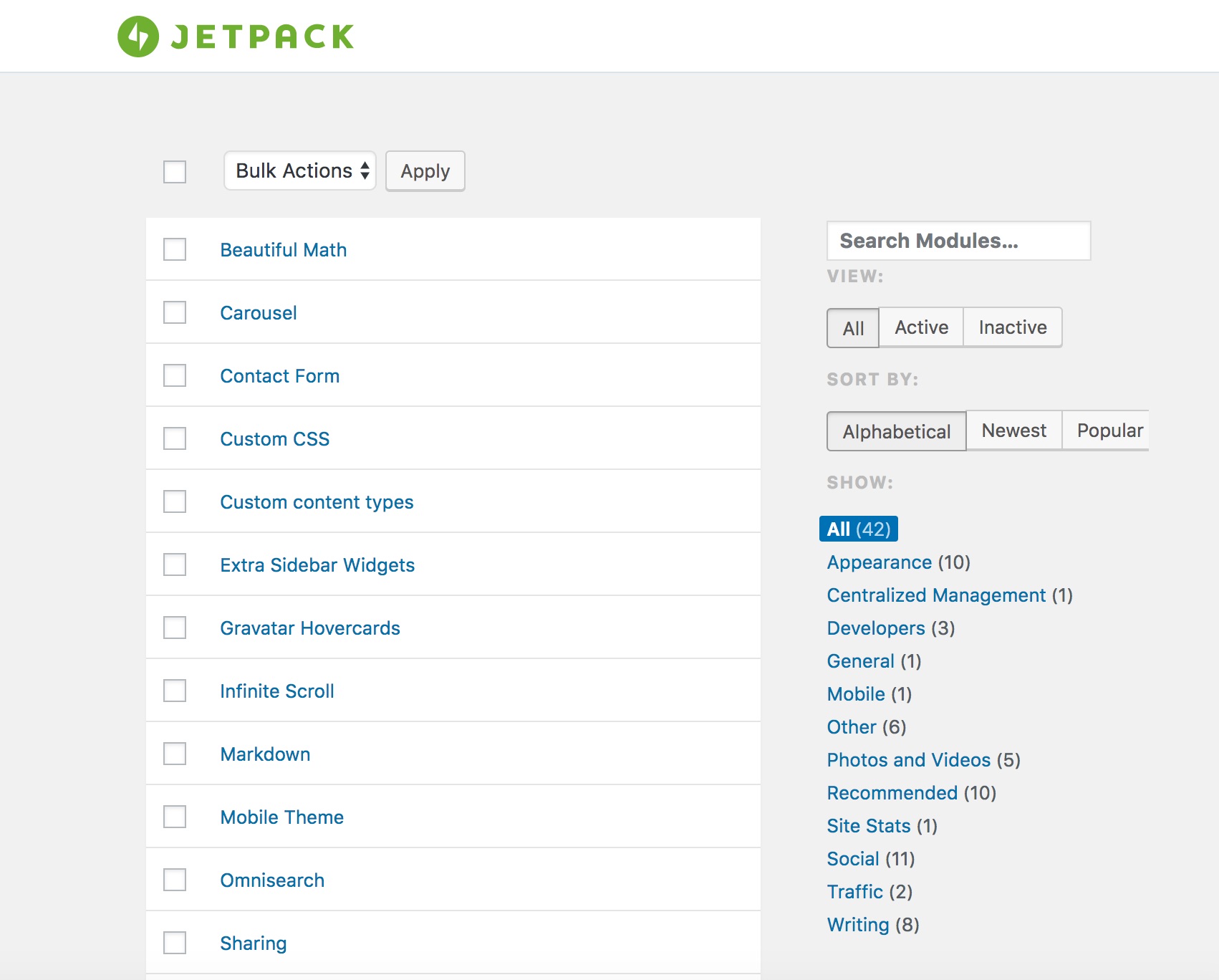Open the Infinite Scroll module
Viewport: 1219px width, 980px height.
coord(277,691)
